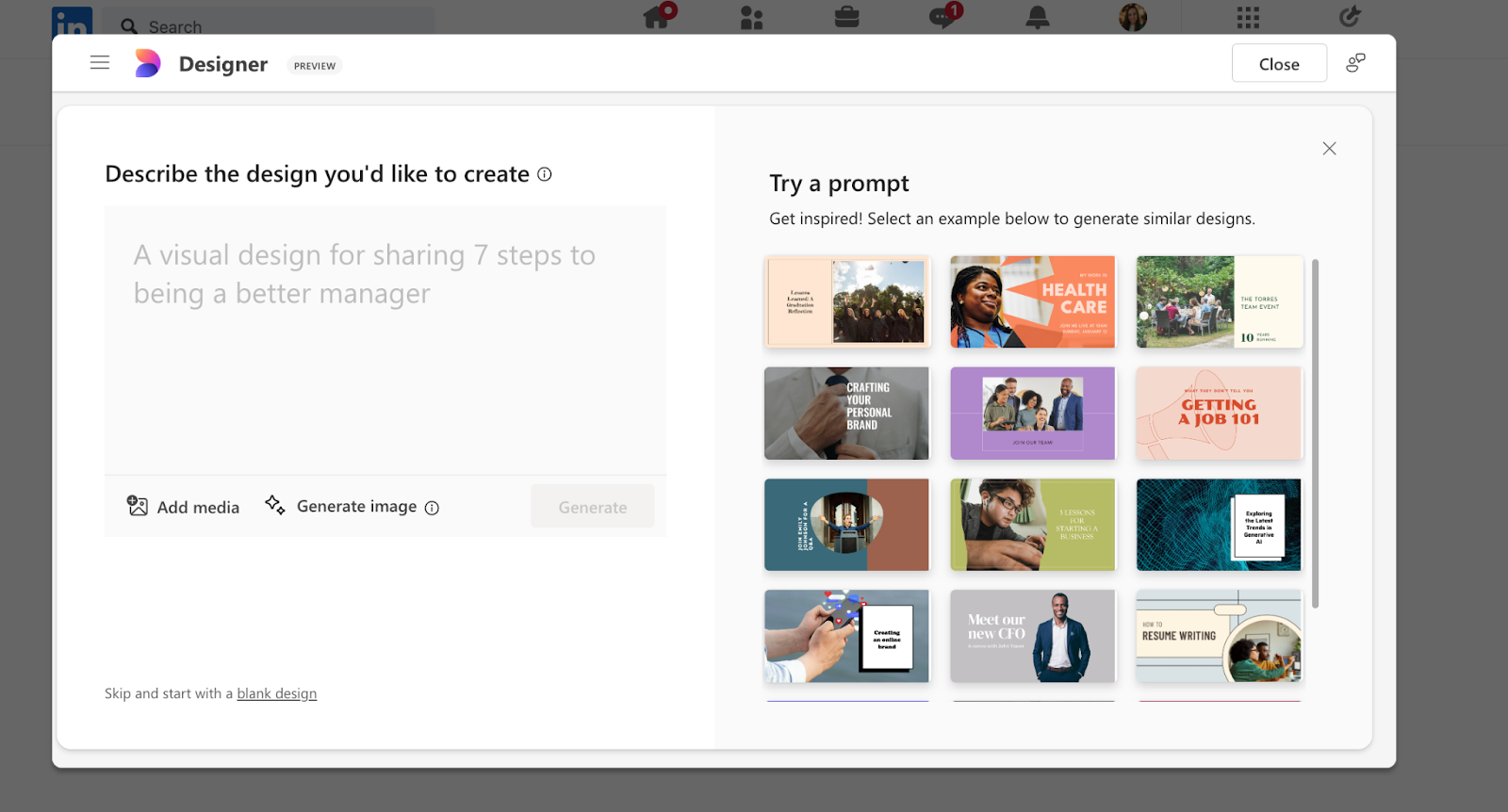Open the info icon next to Generate image
This screenshot has height=812, width=1508.
point(432,508)
